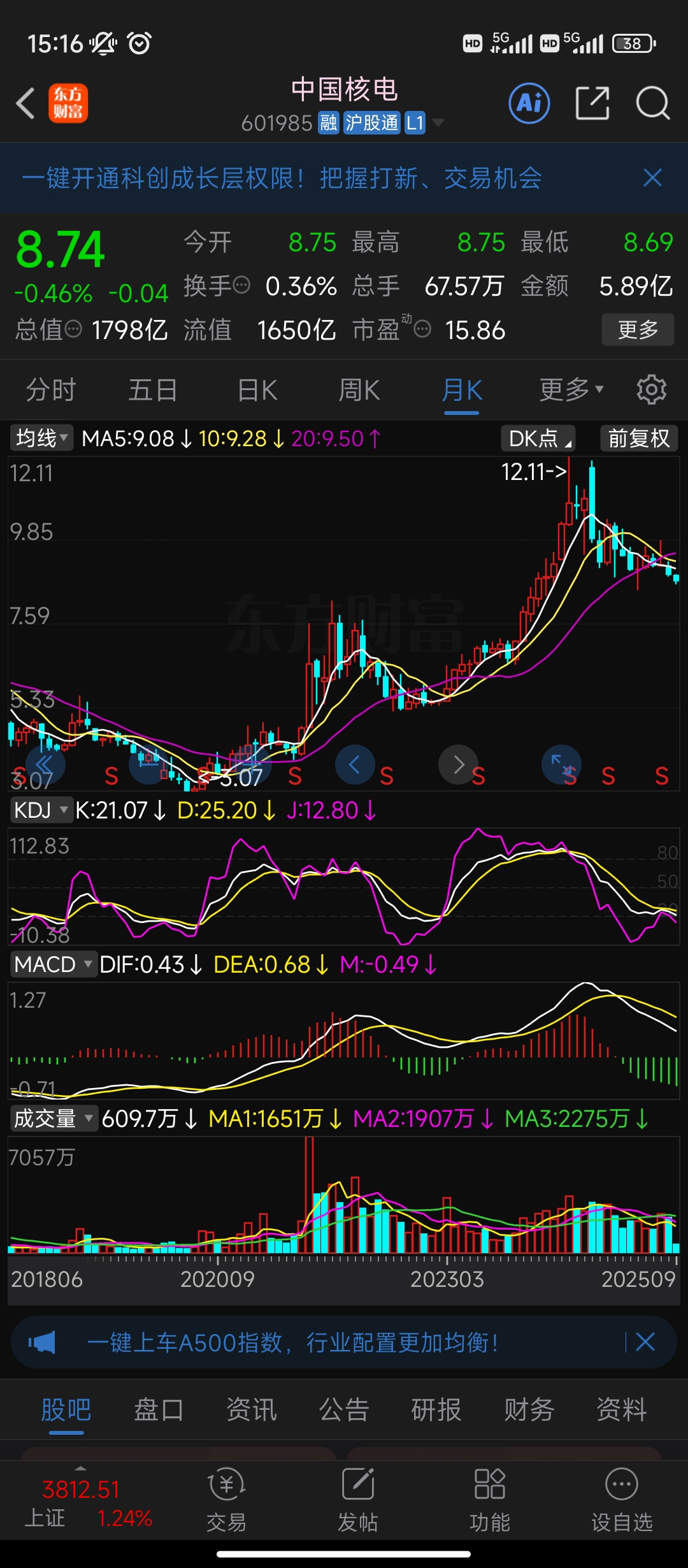Tap the 更多 quote details button
The width and height of the screenshot is (688, 1568).
[x=638, y=330]
